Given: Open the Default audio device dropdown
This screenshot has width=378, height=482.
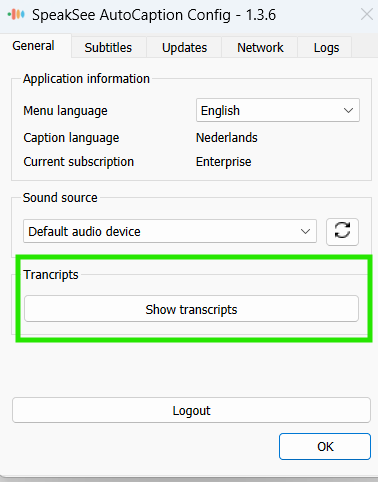Looking at the screenshot, I should pyautogui.click(x=170, y=231).
